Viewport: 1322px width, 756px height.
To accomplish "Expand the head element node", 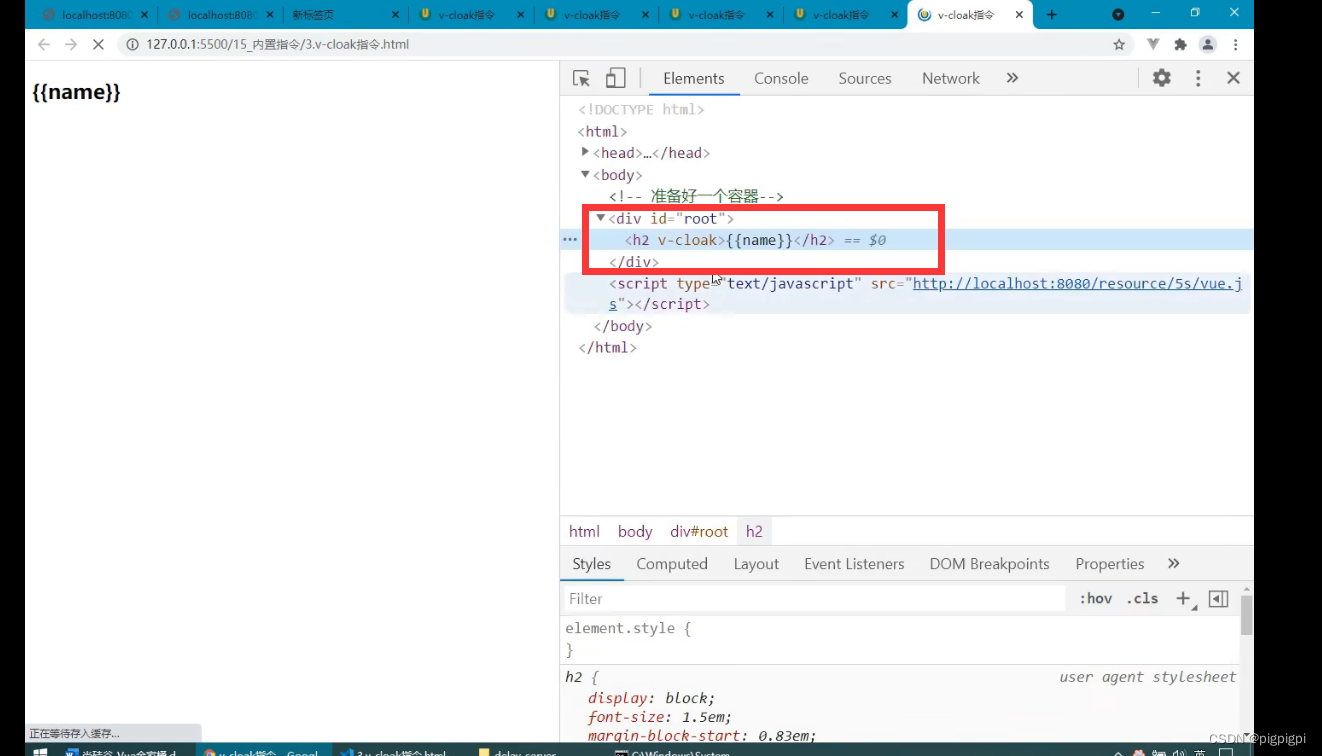I will 586,152.
